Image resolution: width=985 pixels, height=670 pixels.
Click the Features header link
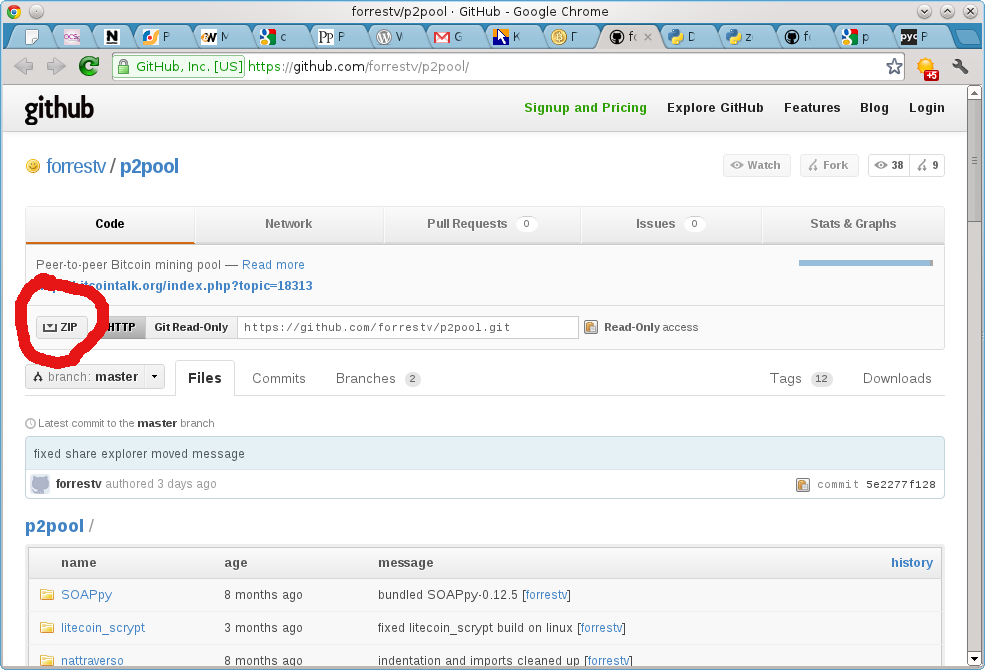[x=812, y=108]
